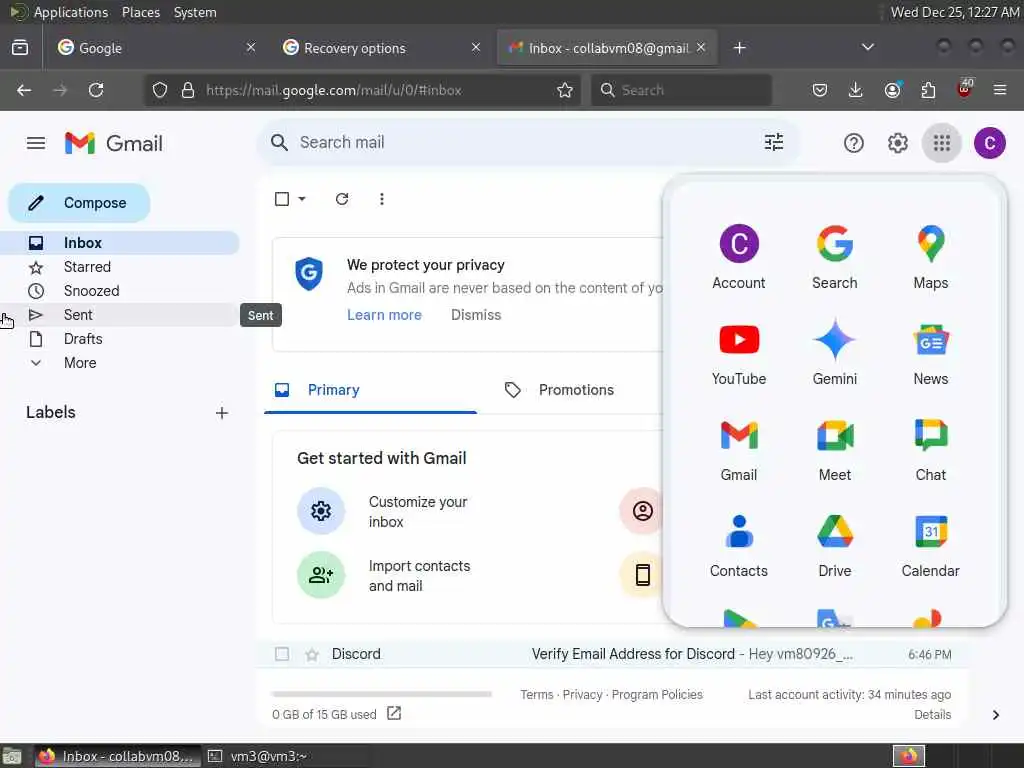
Task: Click the Gmail logo
Action: pos(114,143)
